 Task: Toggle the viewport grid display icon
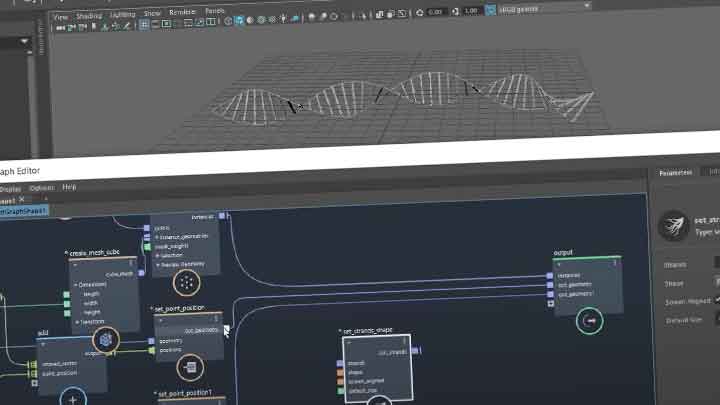[144, 25]
